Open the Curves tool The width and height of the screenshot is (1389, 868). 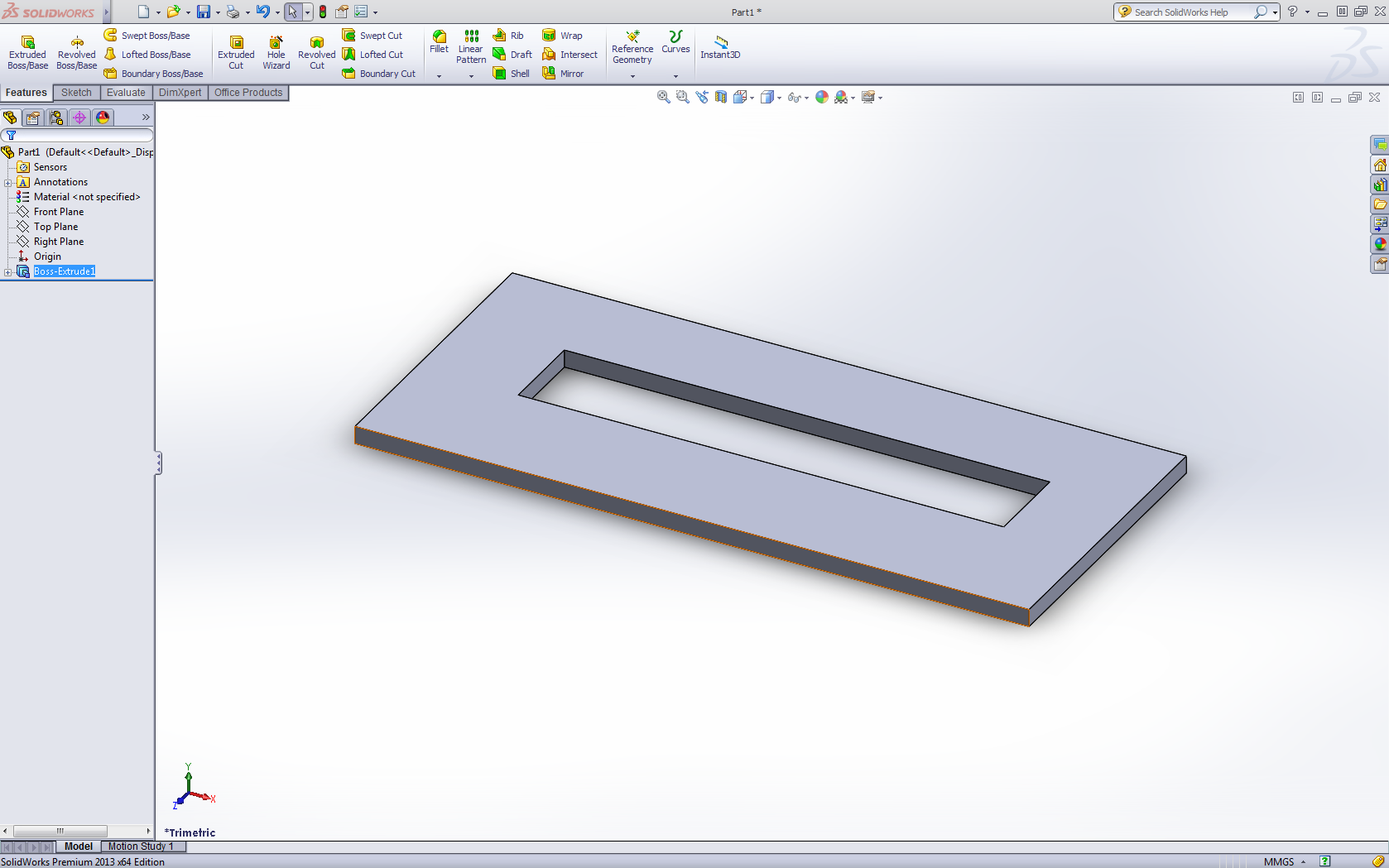(675, 41)
